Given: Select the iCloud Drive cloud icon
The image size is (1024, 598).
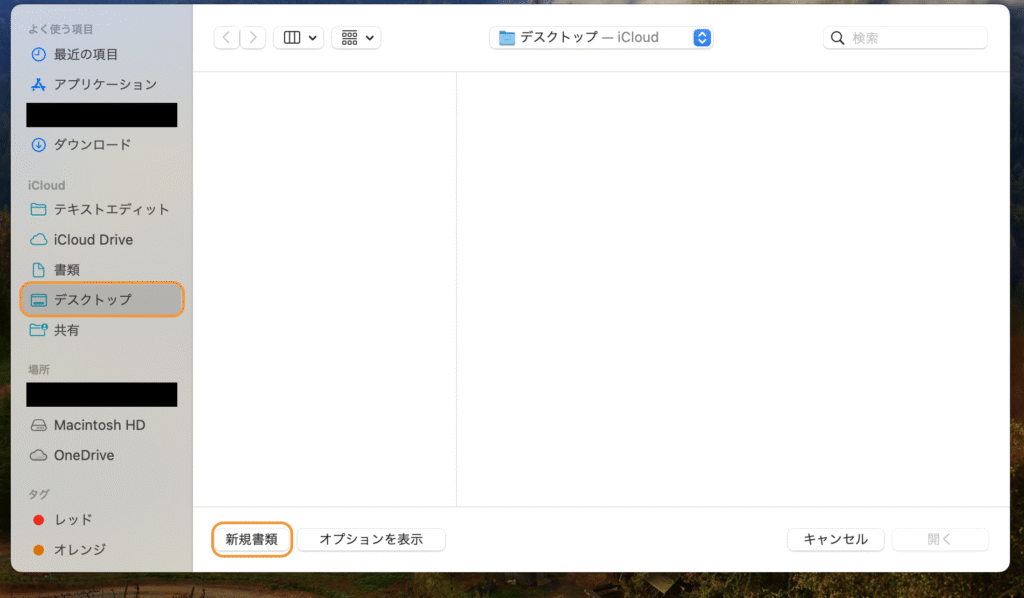Looking at the screenshot, I should [x=39, y=239].
